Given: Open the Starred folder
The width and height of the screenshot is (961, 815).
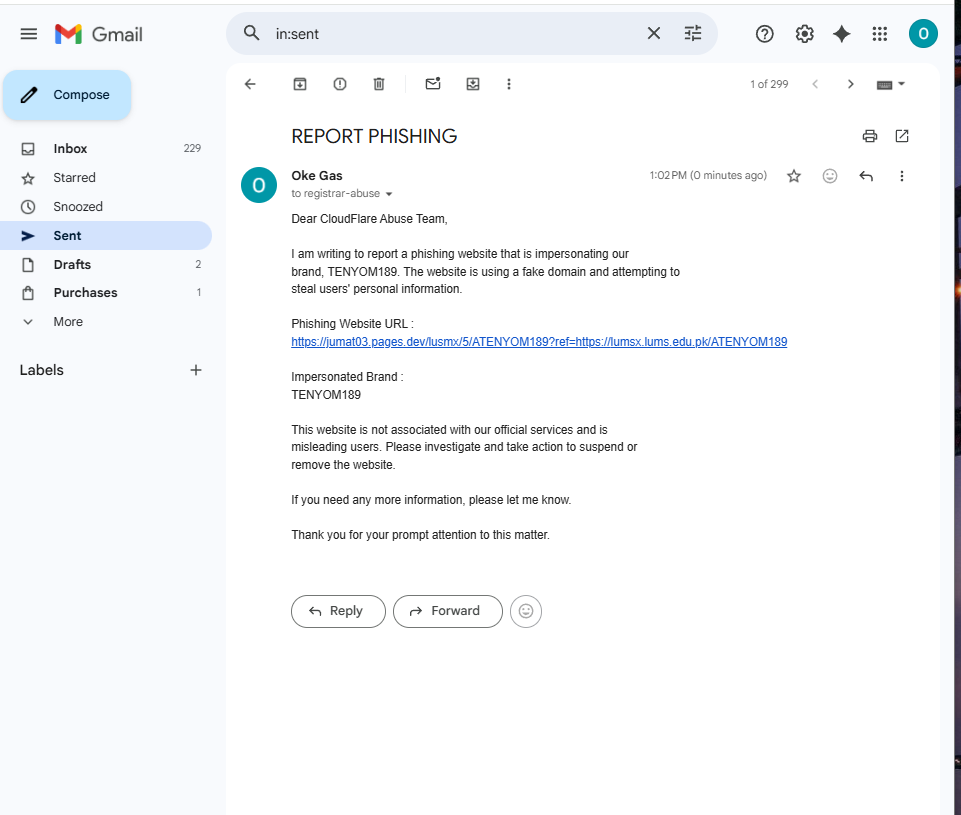Looking at the screenshot, I should pyautogui.click(x=106, y=178).
